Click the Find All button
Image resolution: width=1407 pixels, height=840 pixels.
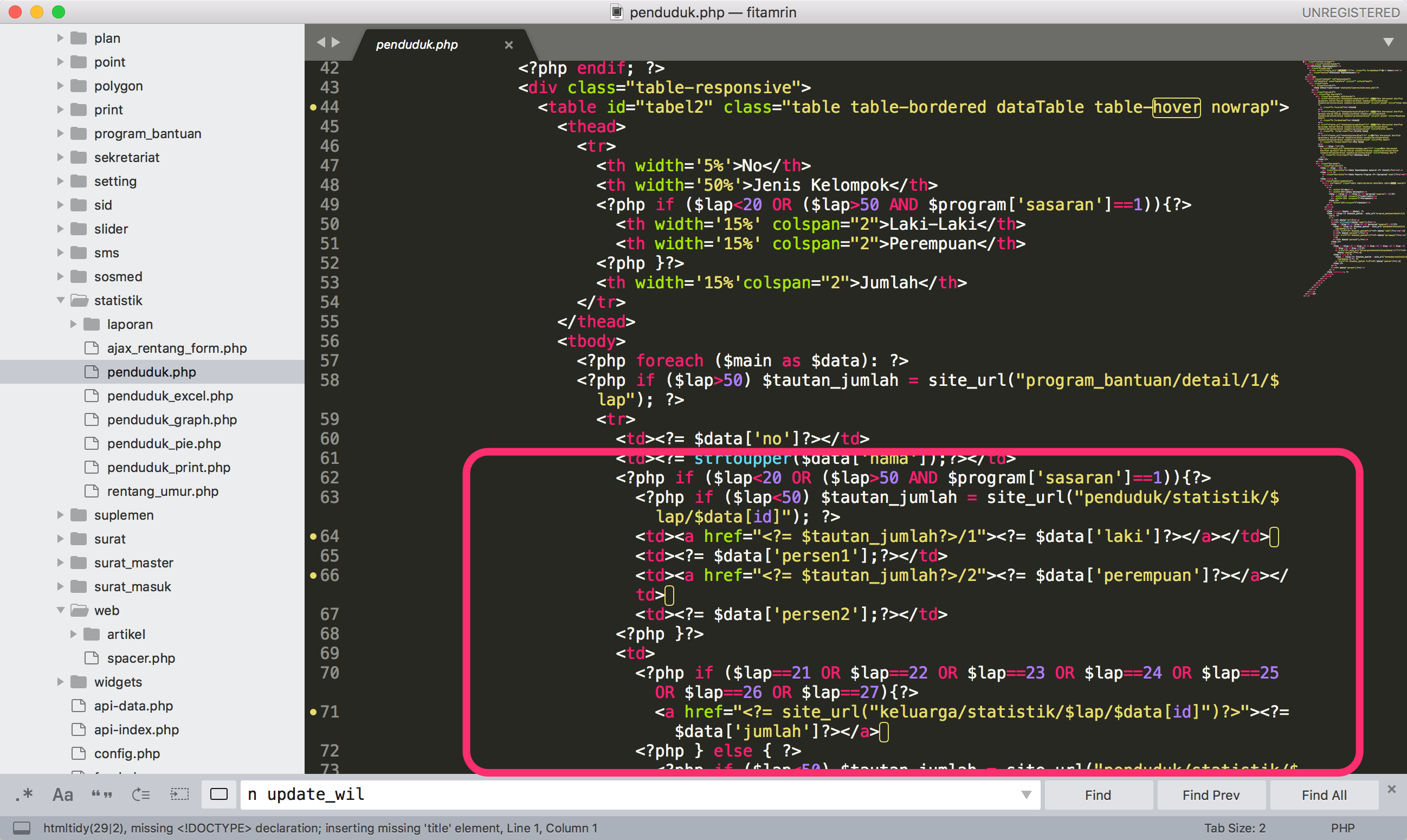(x=1325, y=794)
